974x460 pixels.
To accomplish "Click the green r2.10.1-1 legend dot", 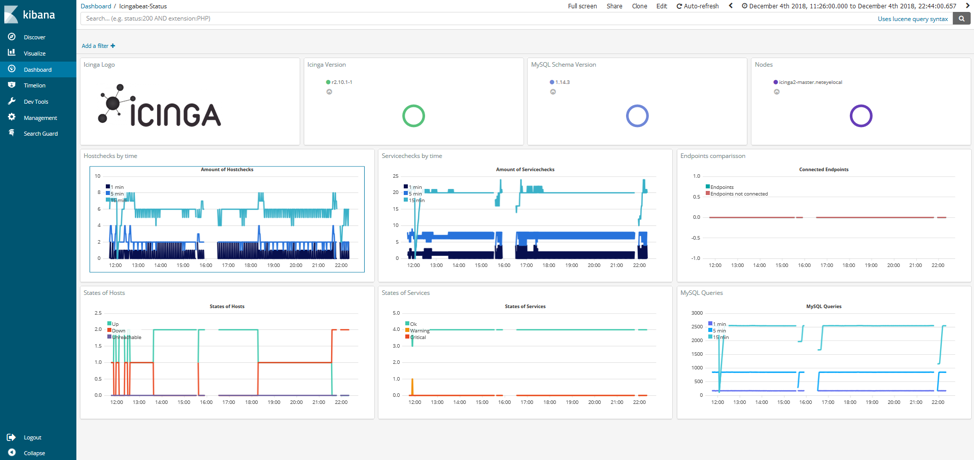I will 328,82.
